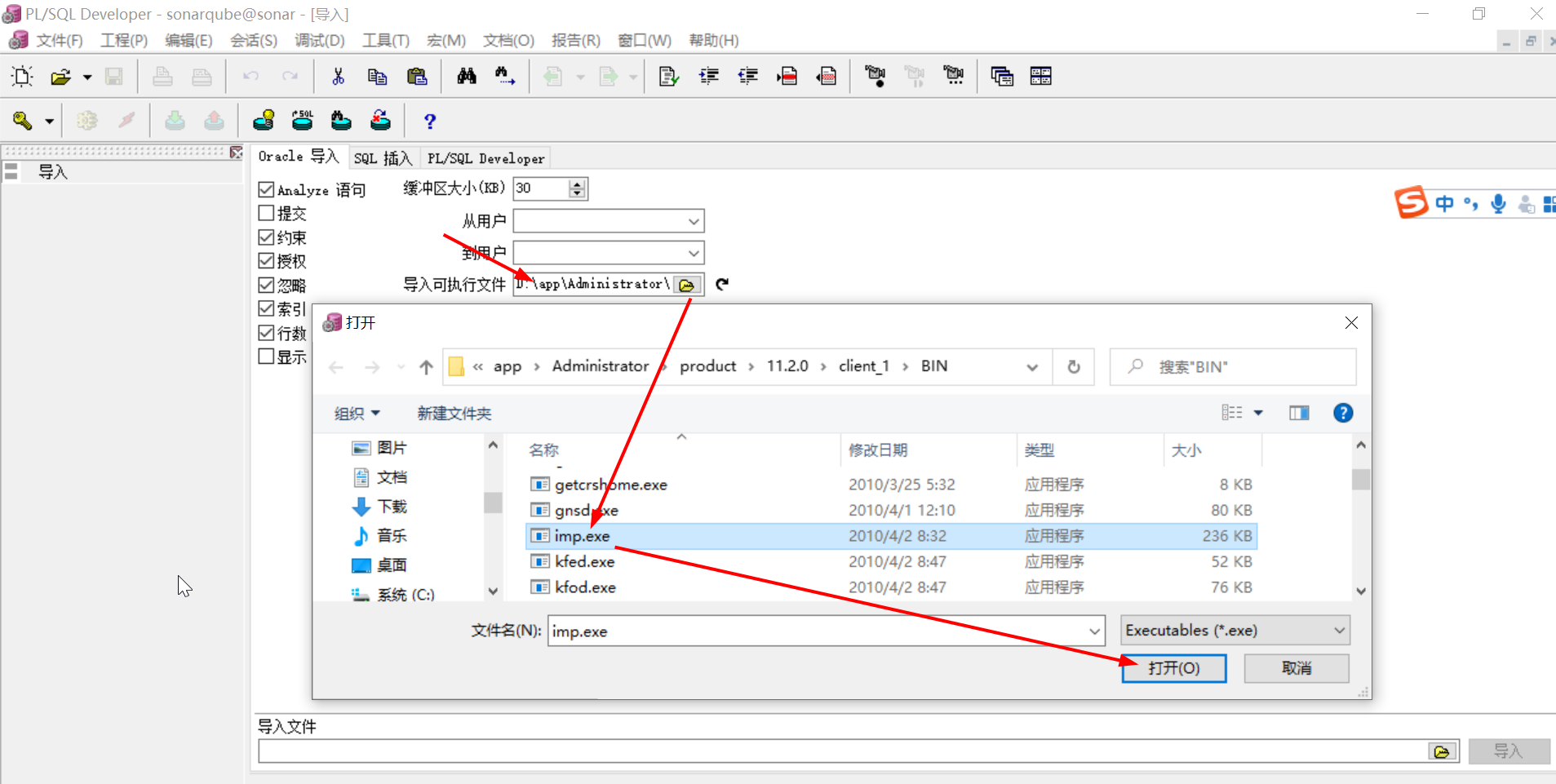
Task: Toggle the 约束 checkbox
Action: (266, 237)
